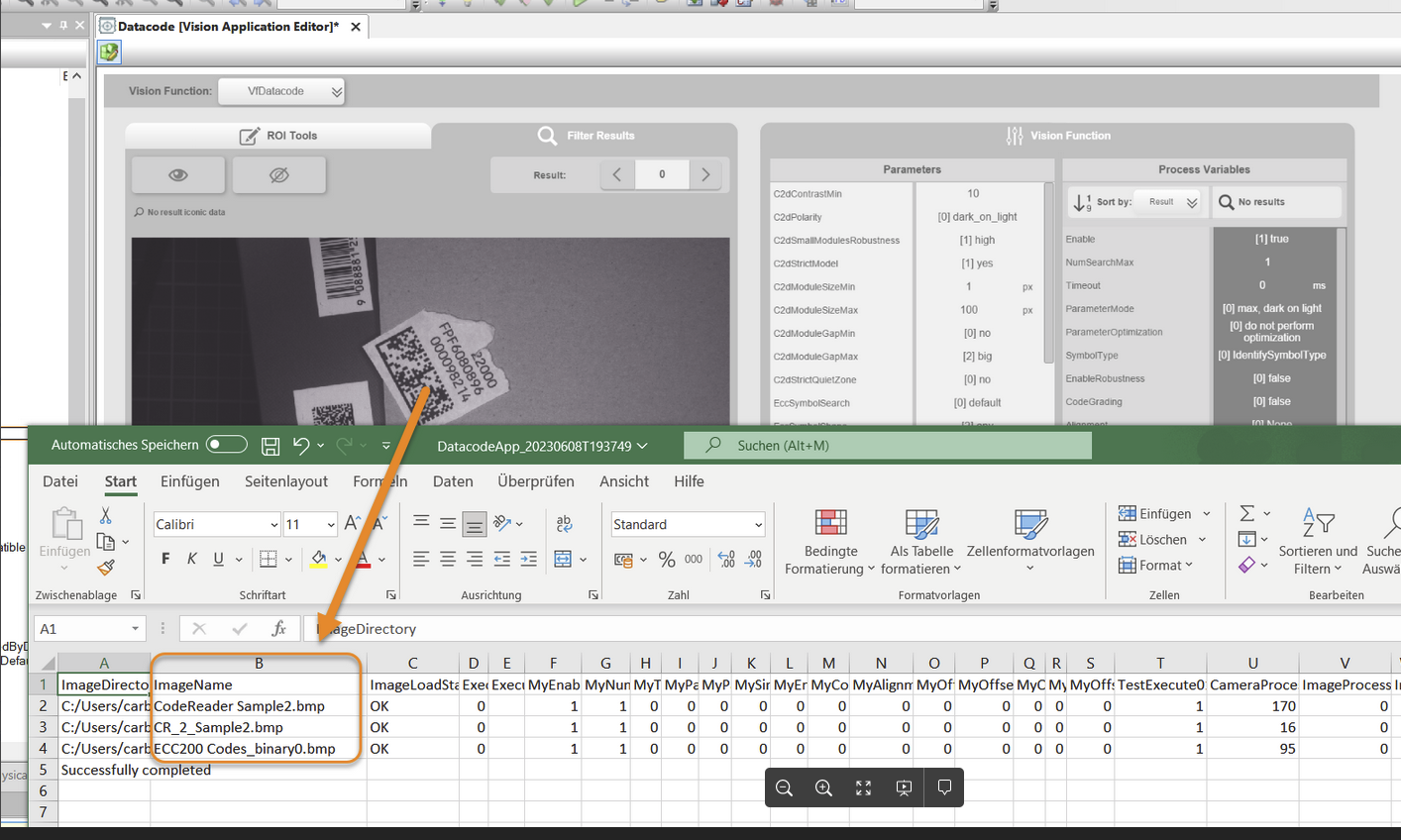Screen dimensions: 1401x840
Task: Close the Datacode Vision Application Editor tab
Action: click(356, 27)
